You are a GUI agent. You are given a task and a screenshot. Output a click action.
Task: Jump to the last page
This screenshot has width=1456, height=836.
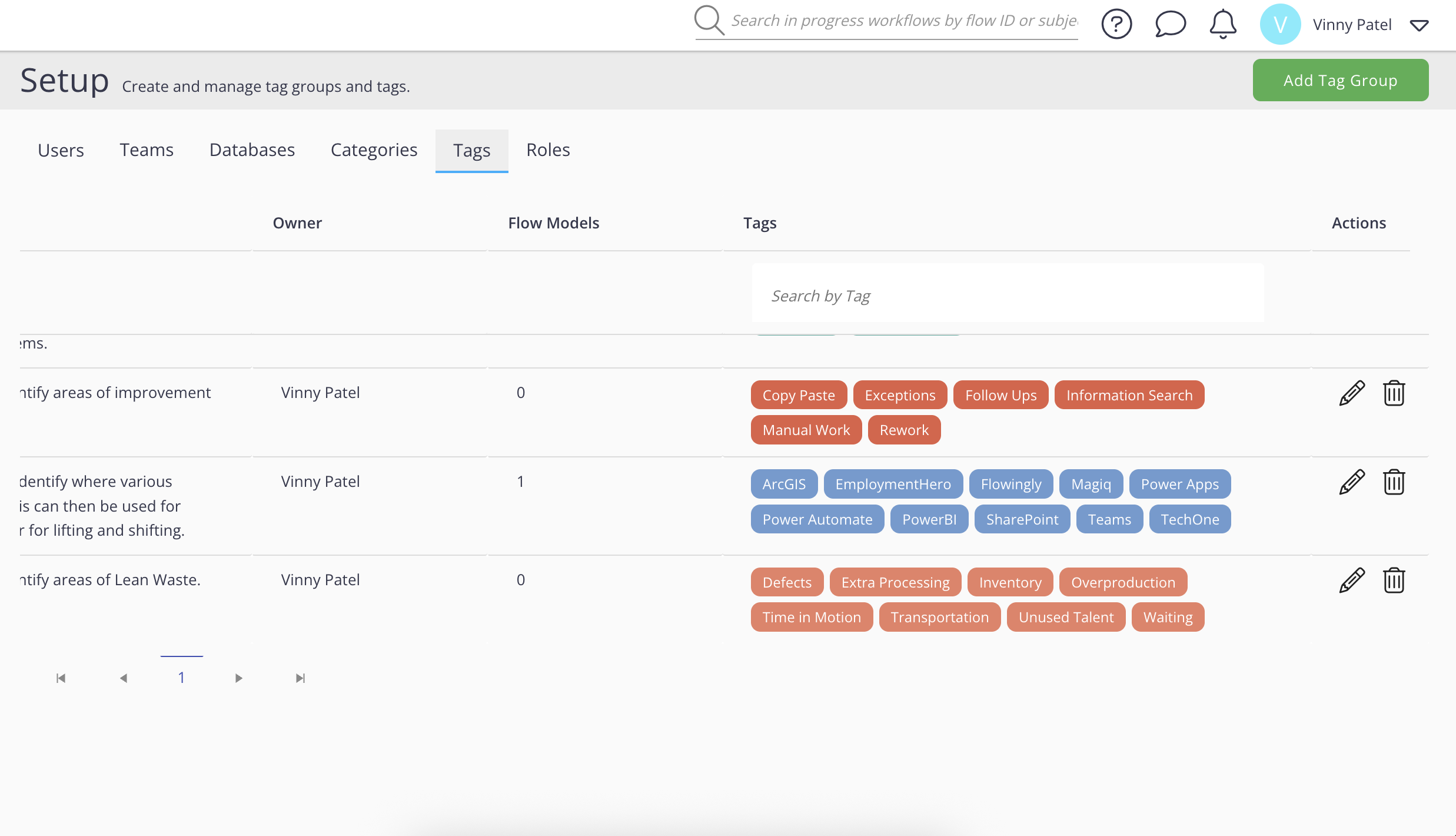pyautogui.click(x=300, y=678)
